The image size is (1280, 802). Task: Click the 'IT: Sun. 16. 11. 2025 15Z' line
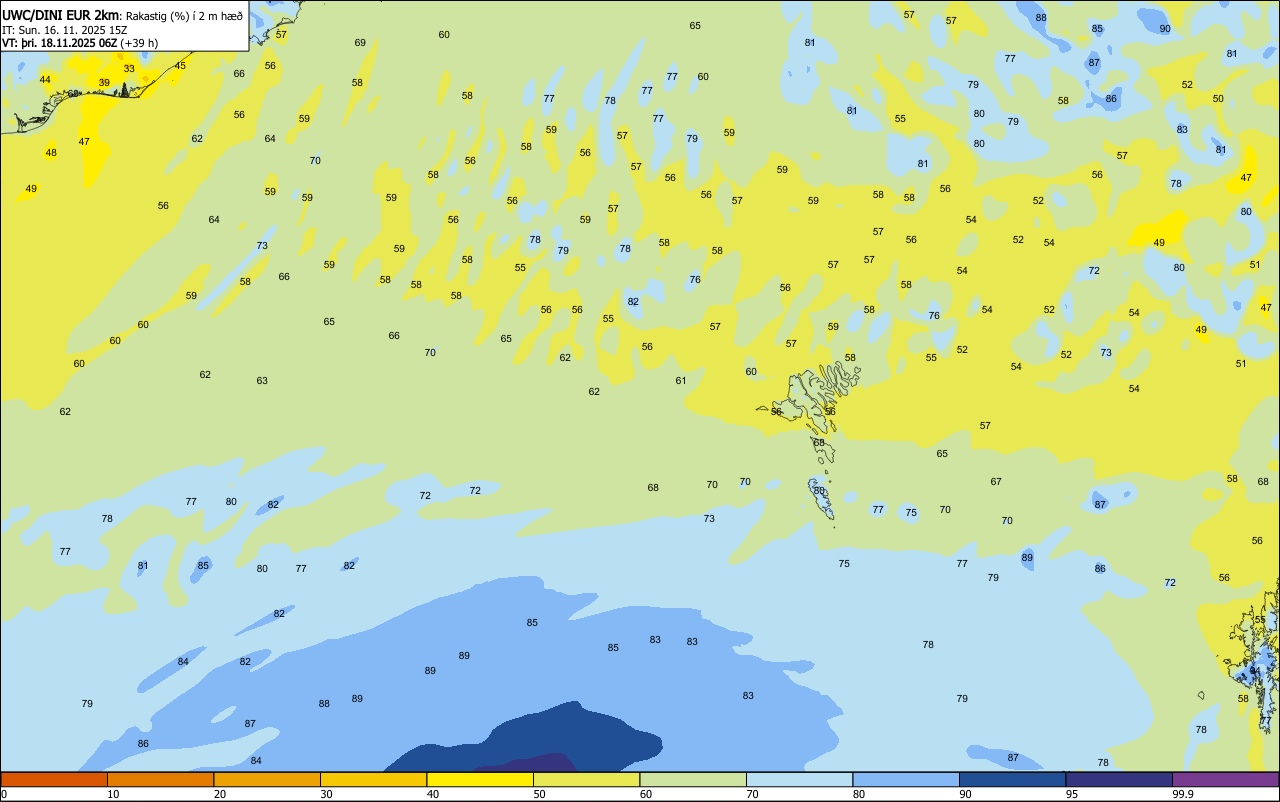pos(65,30)
